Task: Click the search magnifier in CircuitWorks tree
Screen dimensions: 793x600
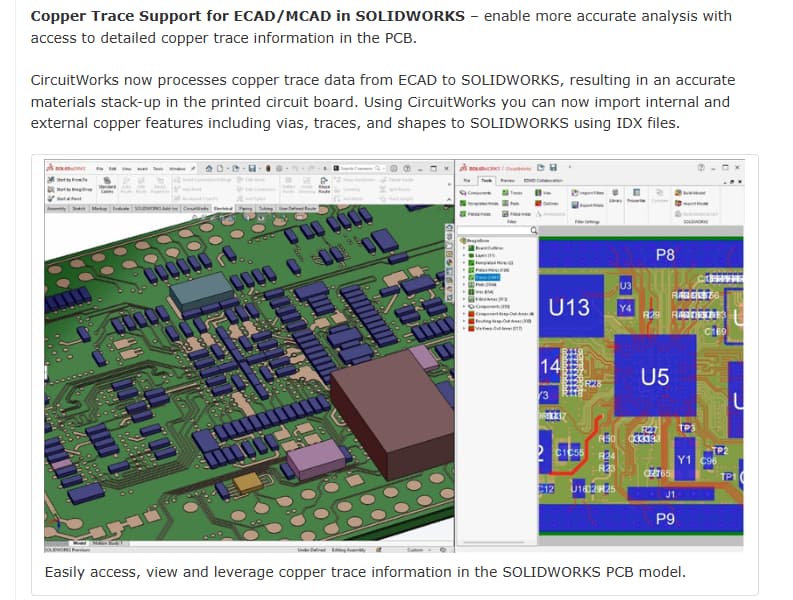Action: (534, 230)
